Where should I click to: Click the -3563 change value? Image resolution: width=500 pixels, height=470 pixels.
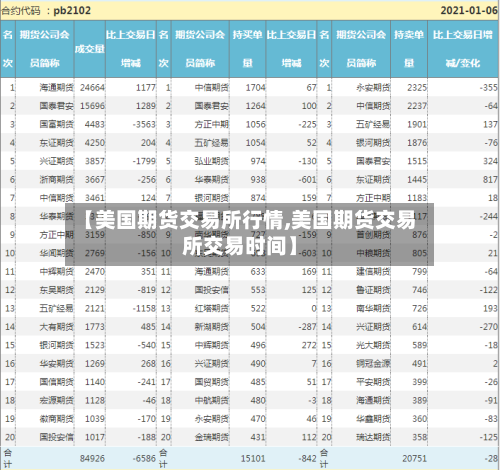(x=144, y=124)
